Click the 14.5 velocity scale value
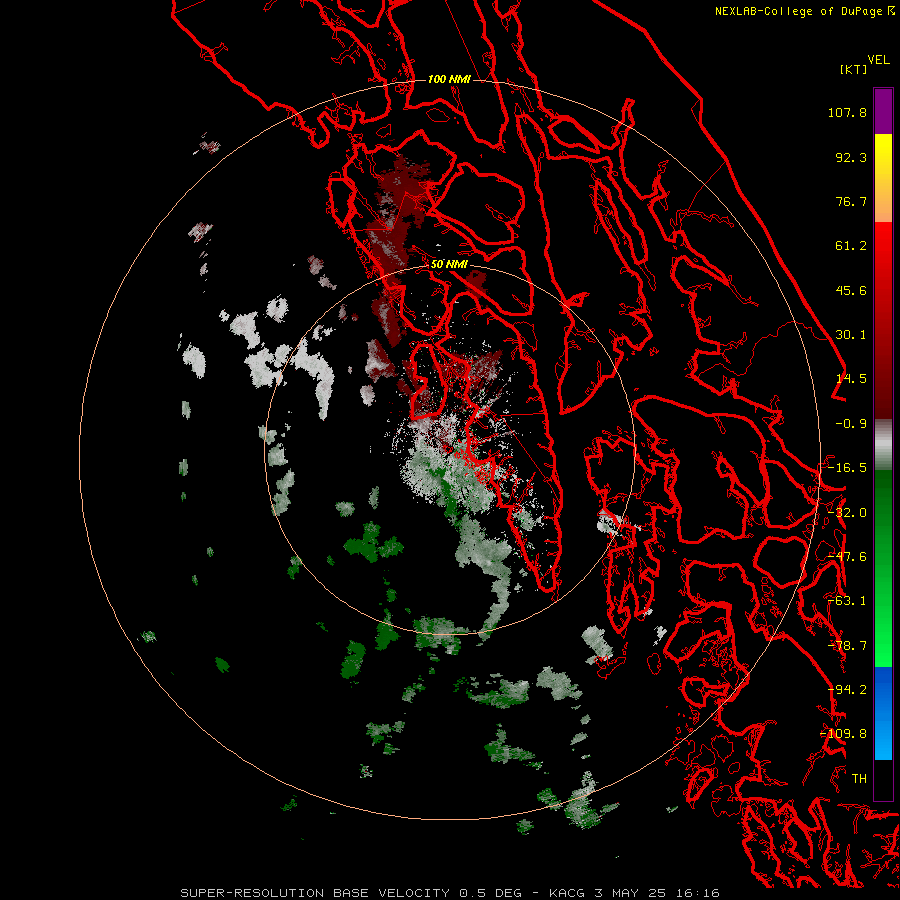The height and width of the screenshot is (900, 900). (851, 379)
